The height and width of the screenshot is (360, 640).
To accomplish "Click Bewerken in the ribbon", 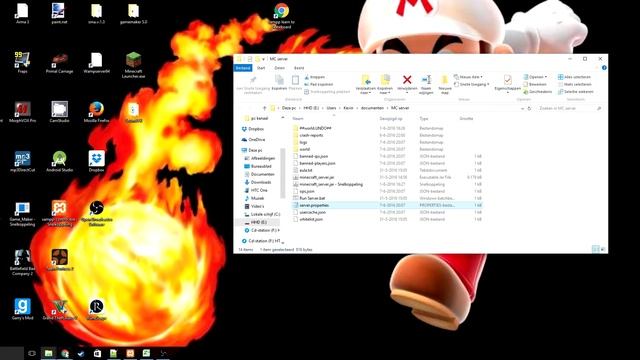I will click(x=535, y=84).
